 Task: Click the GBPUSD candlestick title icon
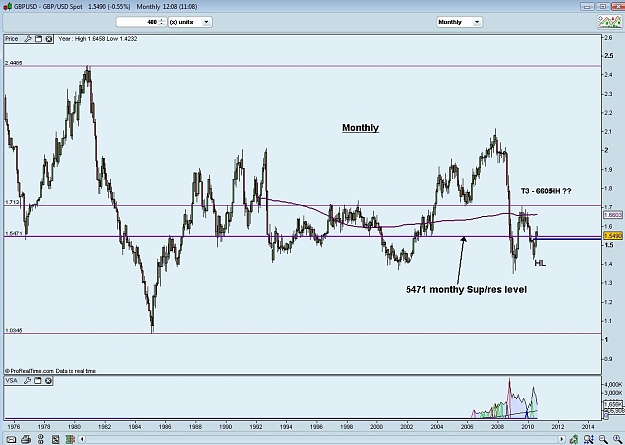point(8,7)
